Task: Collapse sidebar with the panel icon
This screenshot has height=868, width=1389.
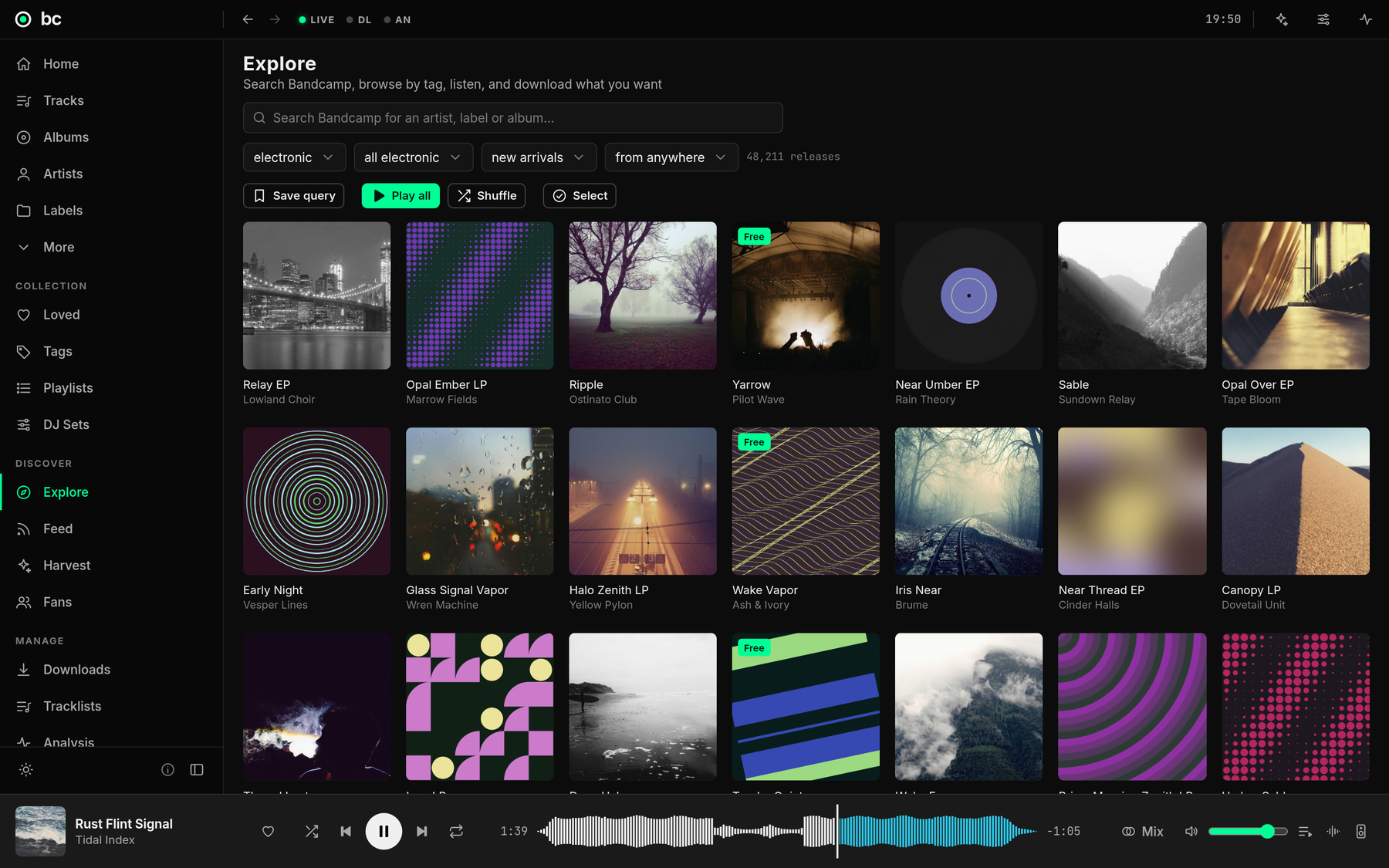Action: (x=197, y=769)
